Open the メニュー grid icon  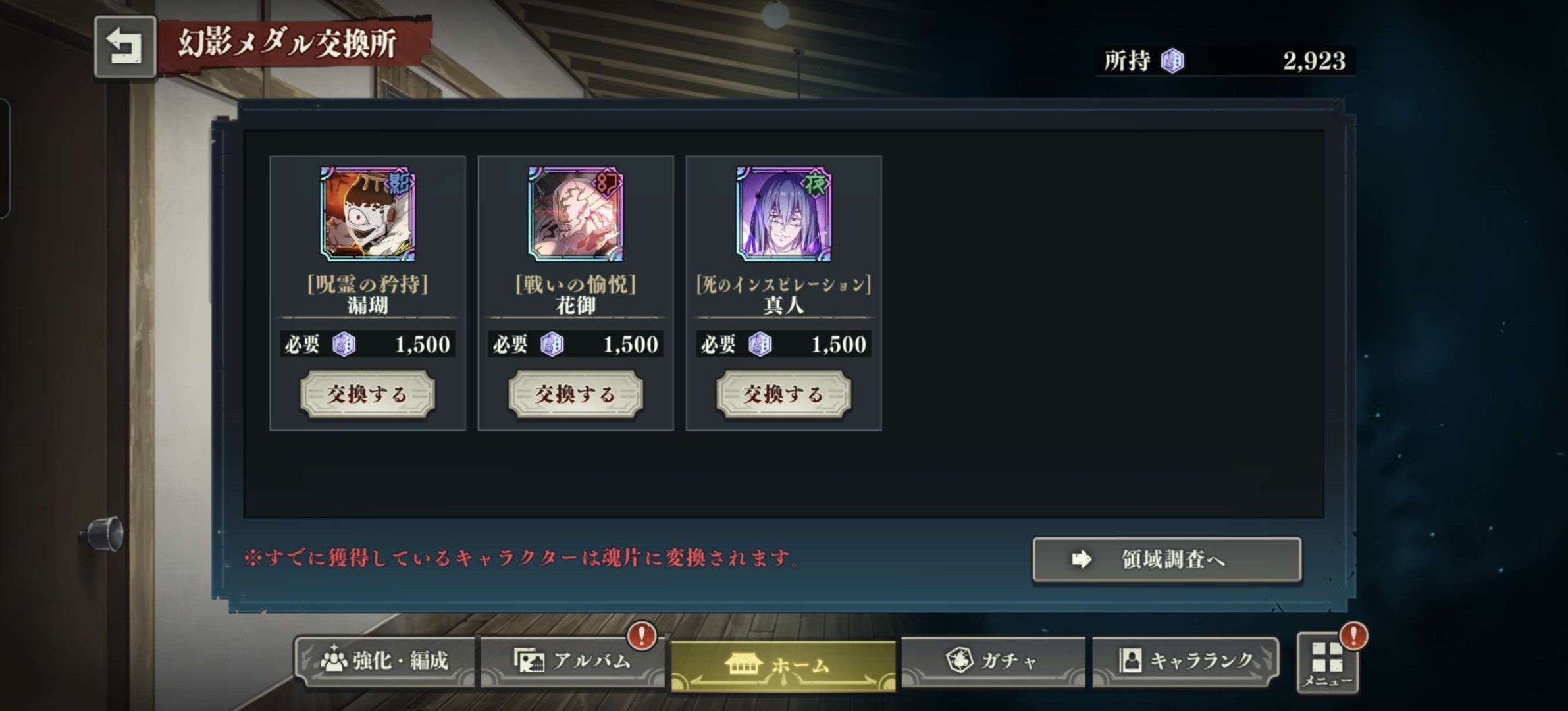1327,662
